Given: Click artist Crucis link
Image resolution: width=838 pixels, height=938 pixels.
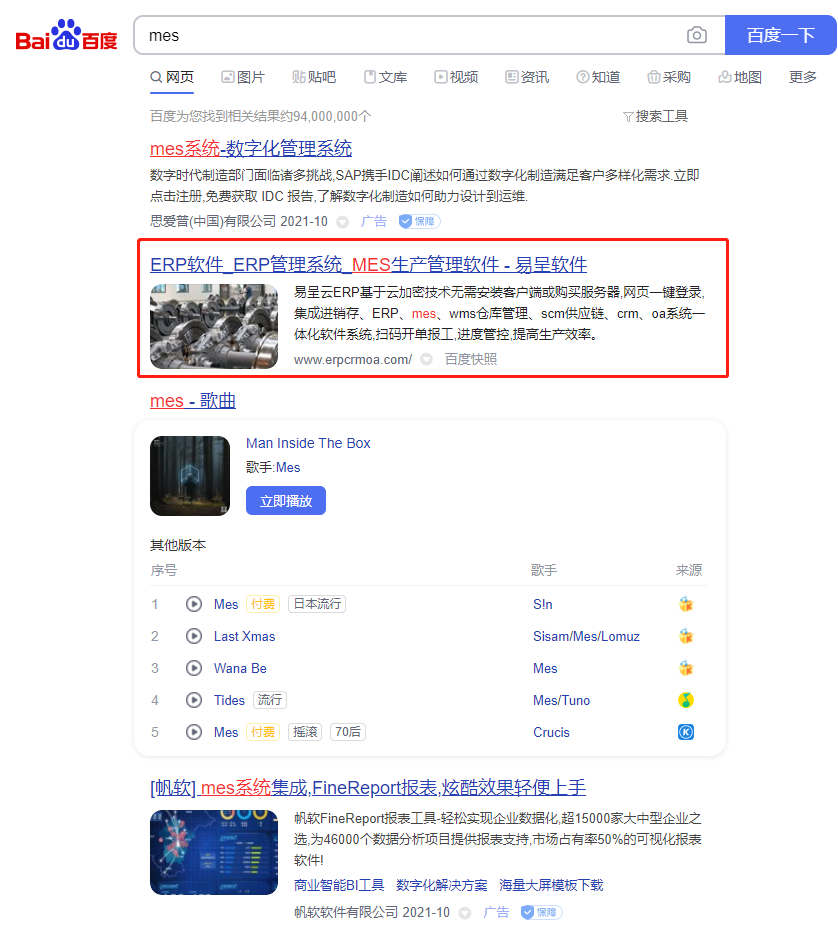Looking at the screenshot, I should coord(551,732).
